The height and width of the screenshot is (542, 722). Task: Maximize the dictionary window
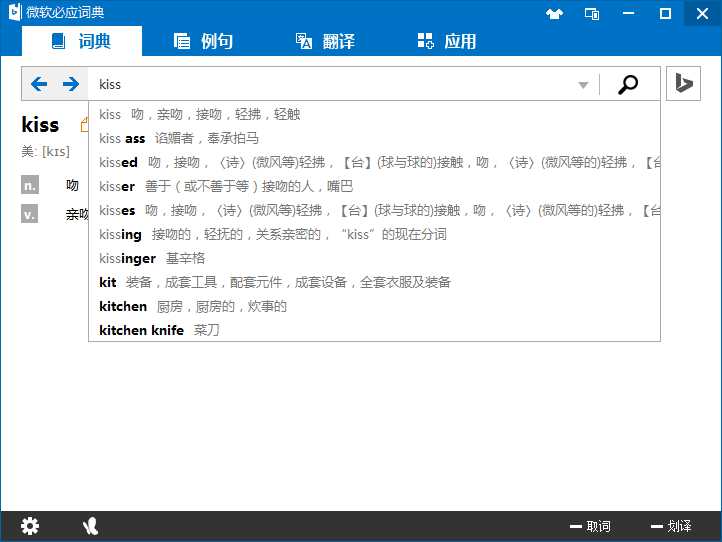coord(665,13)
